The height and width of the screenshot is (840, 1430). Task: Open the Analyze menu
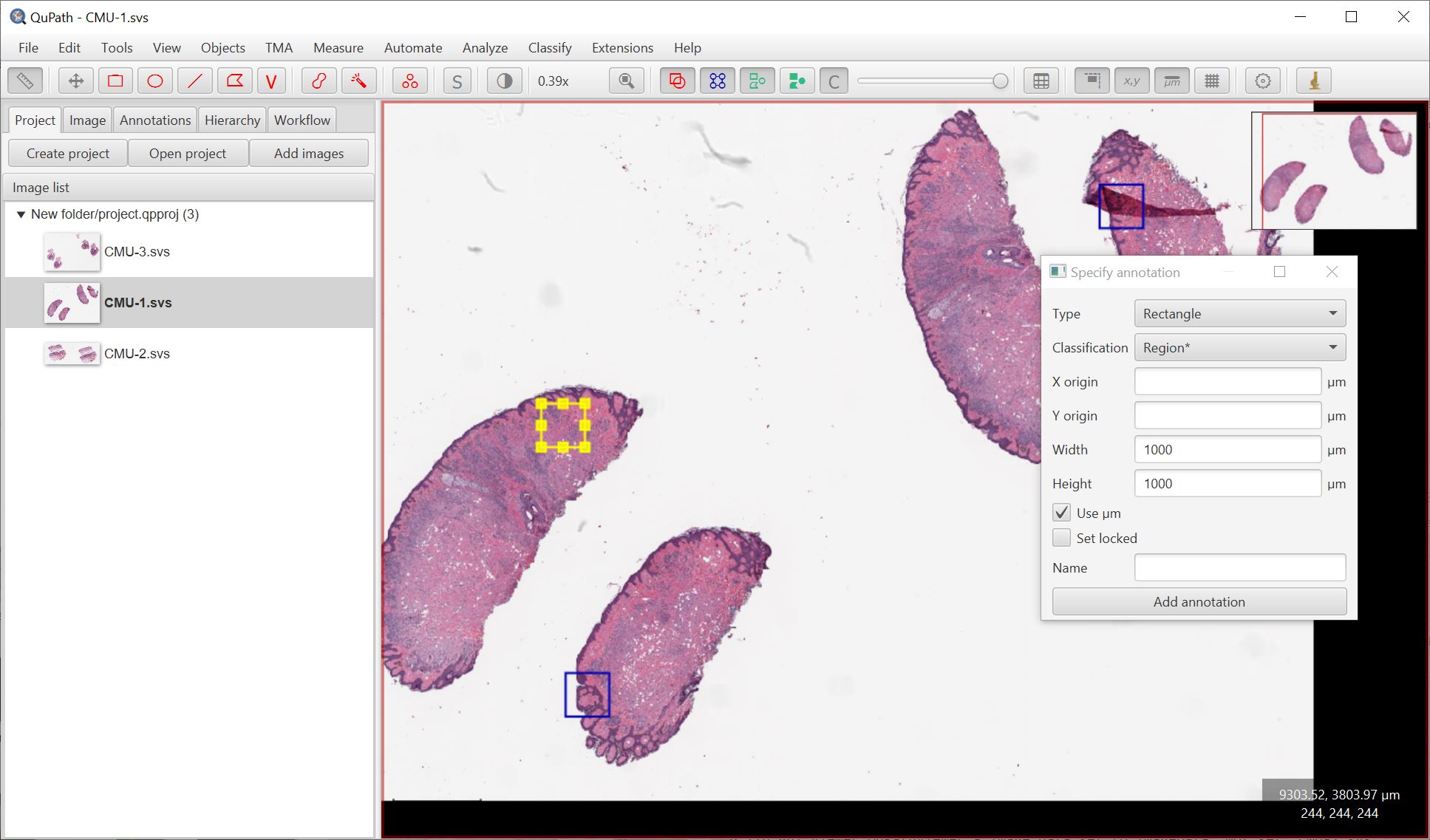click(485, 47)
